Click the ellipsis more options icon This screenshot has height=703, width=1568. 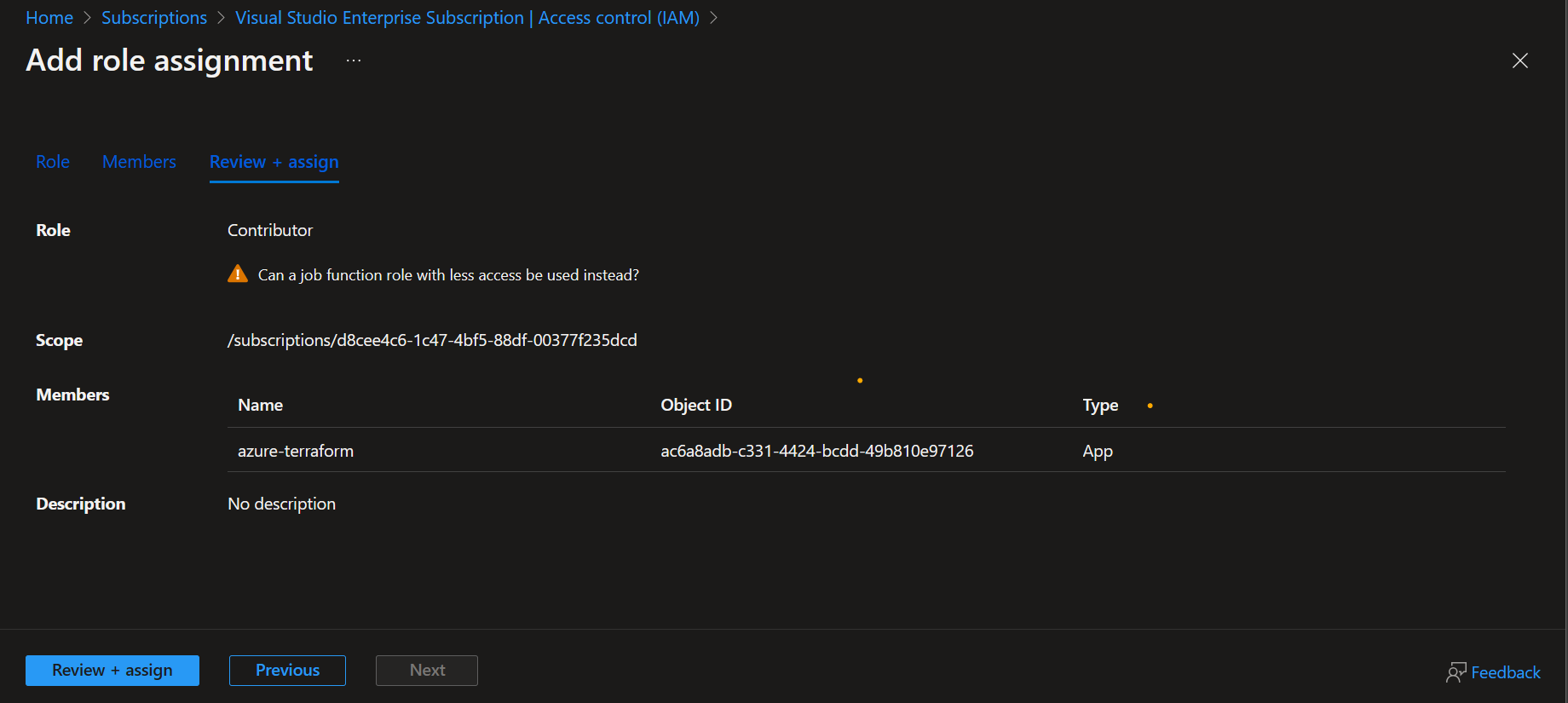pos(354,61)
